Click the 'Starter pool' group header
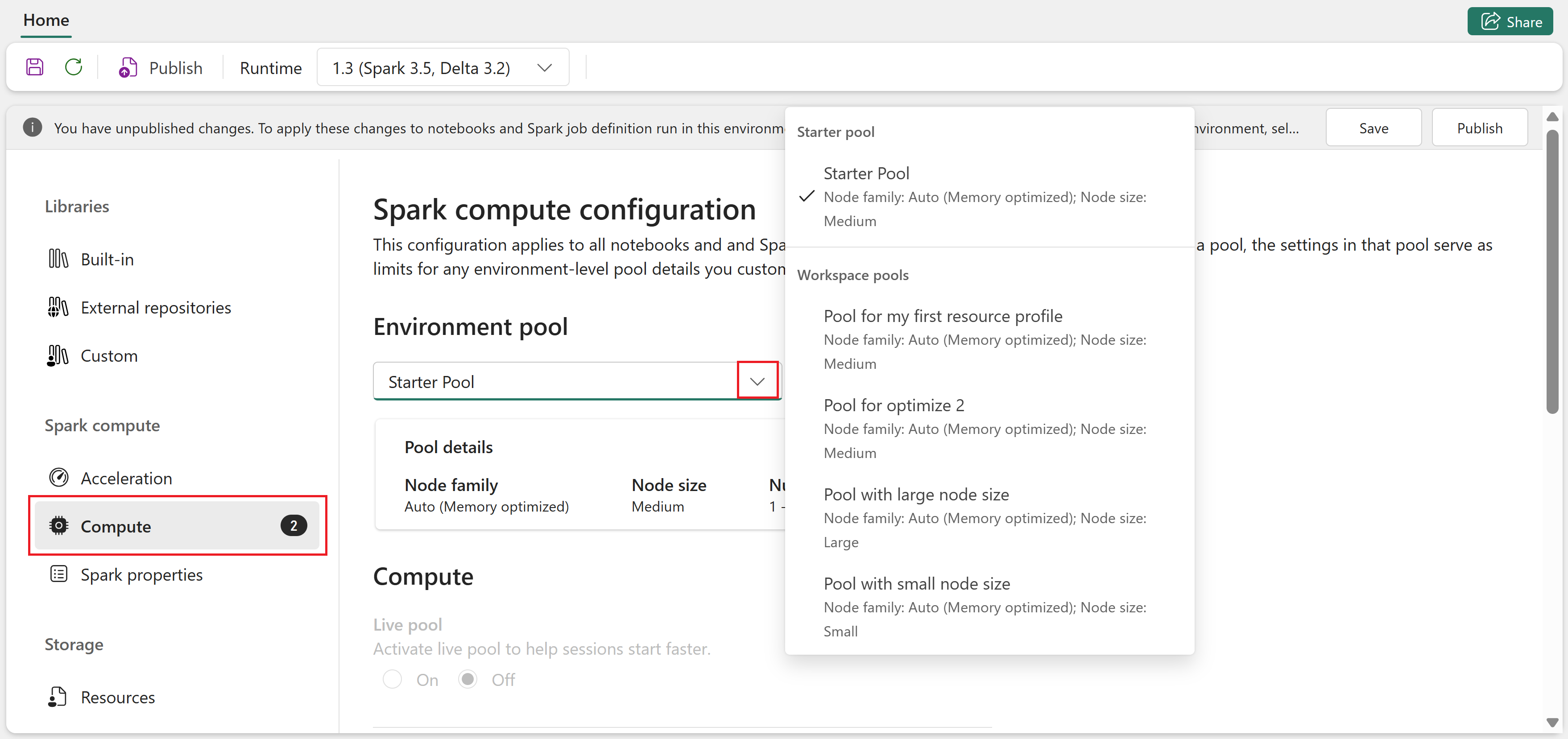The image size is (1568, 739). pyautogui.click(x=835, y=132)
